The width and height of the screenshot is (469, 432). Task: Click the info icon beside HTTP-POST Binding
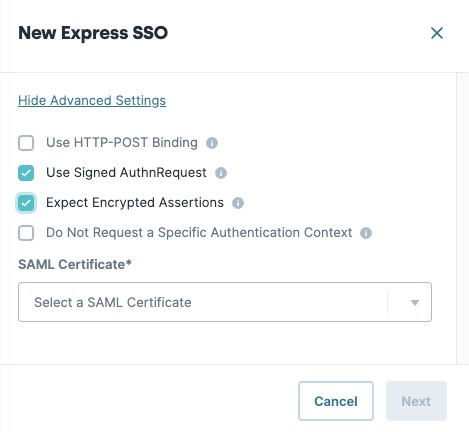click(212, 143)
